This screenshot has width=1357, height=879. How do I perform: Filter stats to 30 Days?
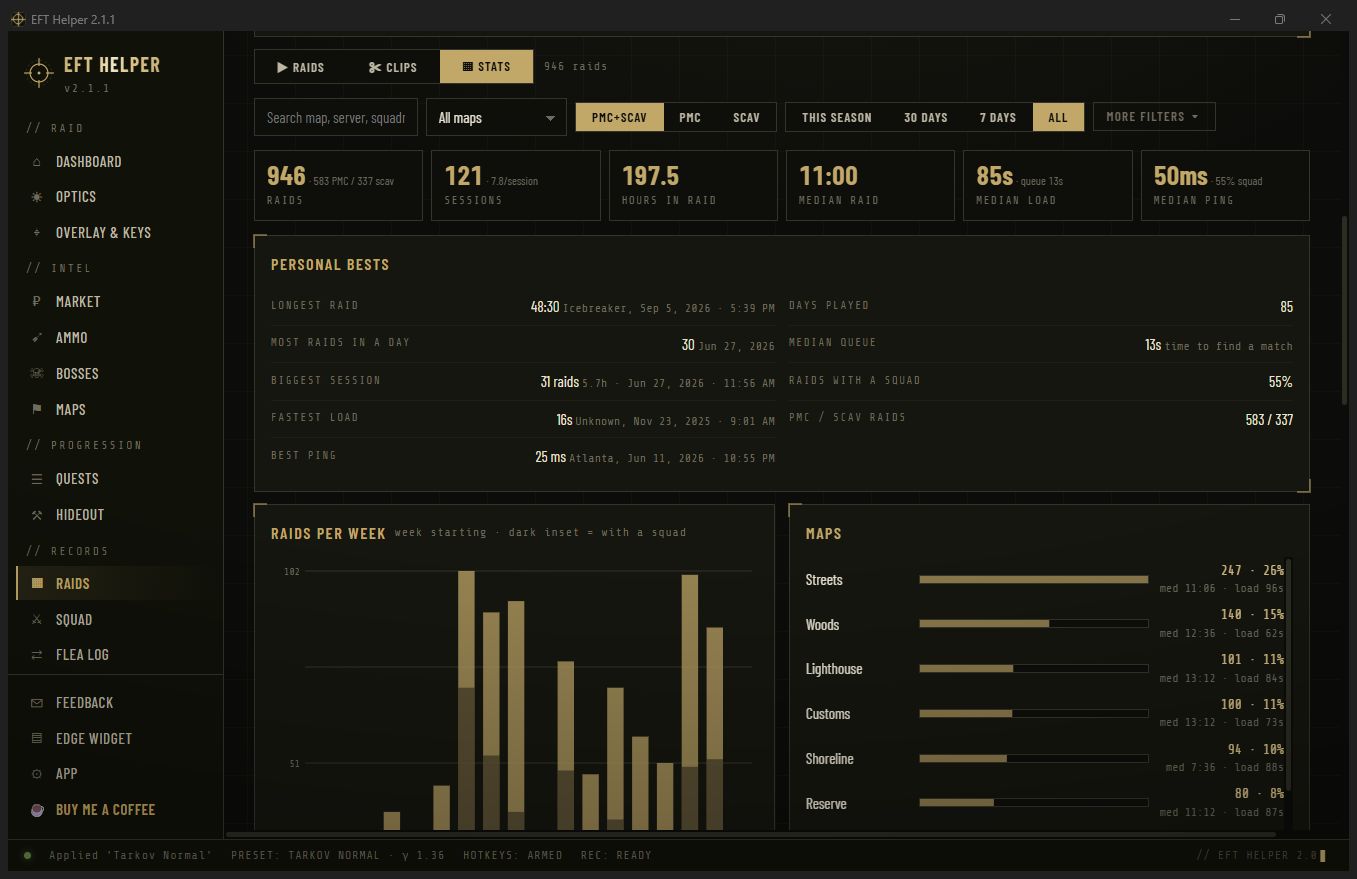(x=926, y=117)
